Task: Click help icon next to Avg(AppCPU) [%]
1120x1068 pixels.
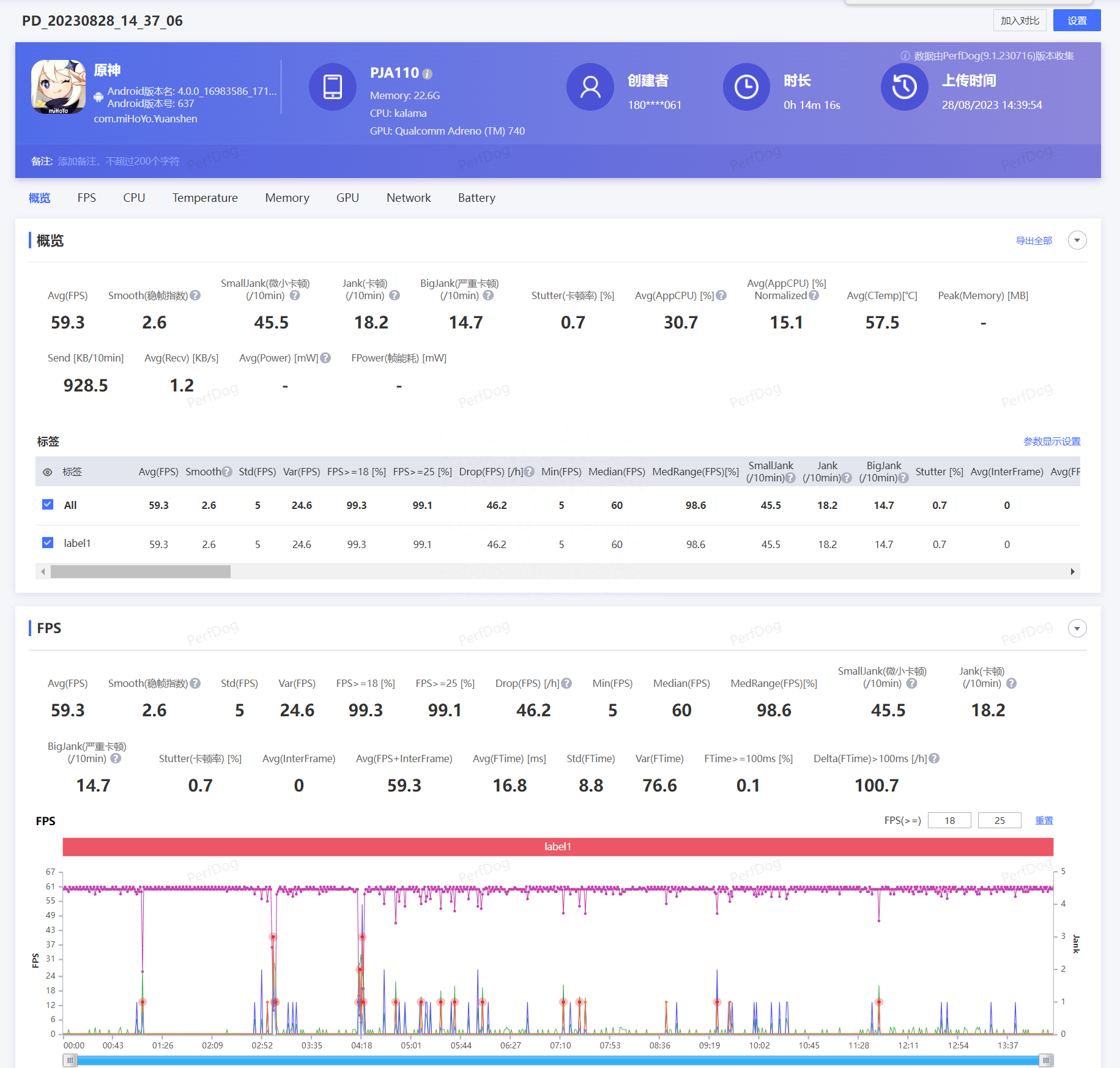Action: tap(722, 295)
